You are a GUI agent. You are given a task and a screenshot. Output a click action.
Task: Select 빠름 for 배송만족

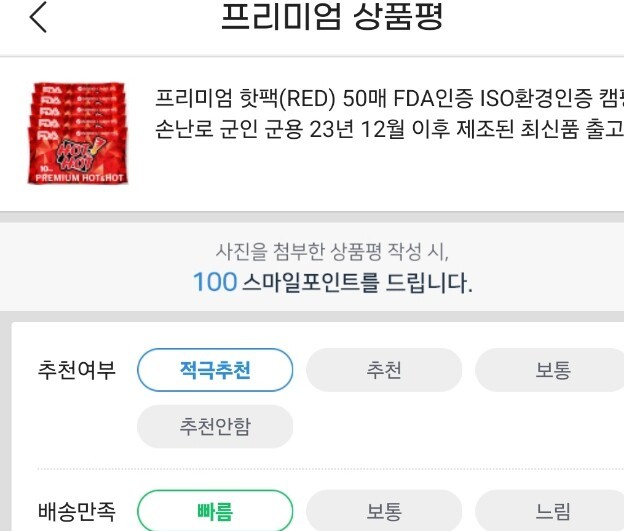215,511
